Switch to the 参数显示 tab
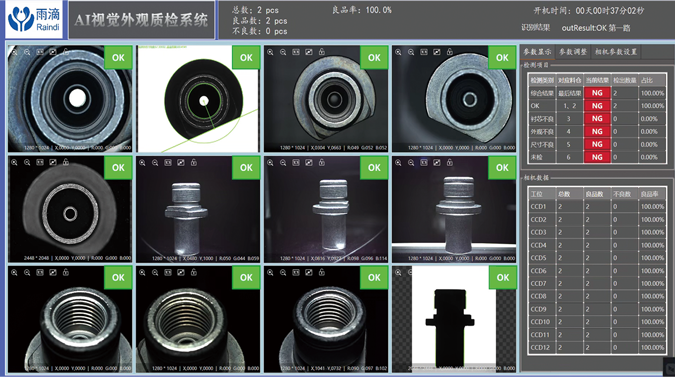 pyautogui.click(x=537, y=52)
